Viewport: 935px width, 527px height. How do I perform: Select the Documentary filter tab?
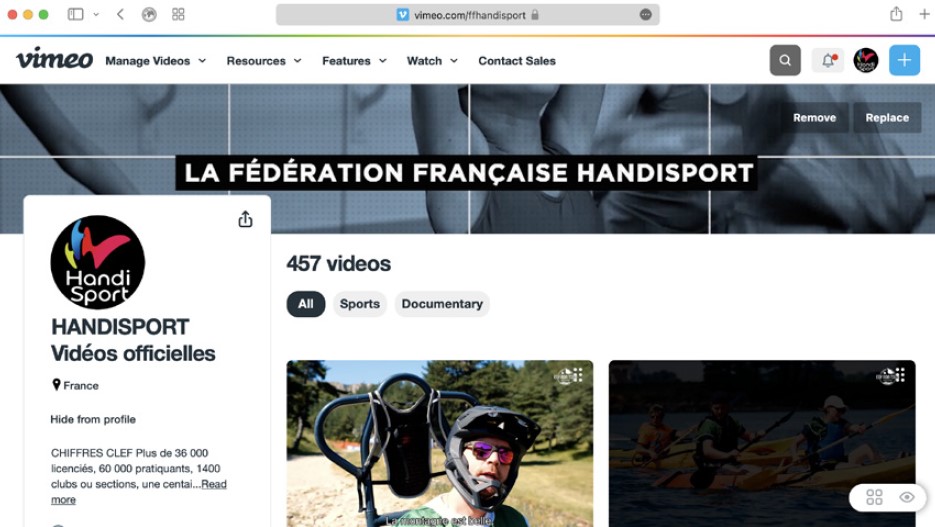pyautogui.click(x=442, y=304)
